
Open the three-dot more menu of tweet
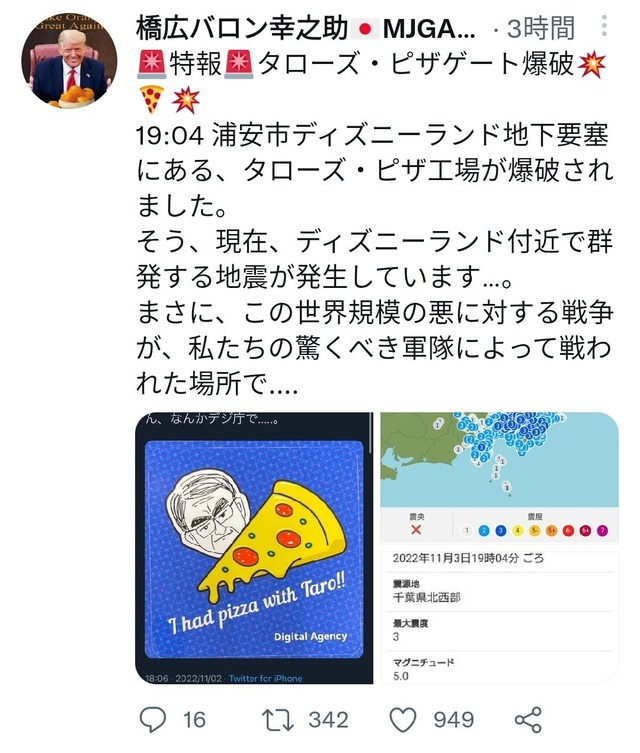[x=604, y=26]
